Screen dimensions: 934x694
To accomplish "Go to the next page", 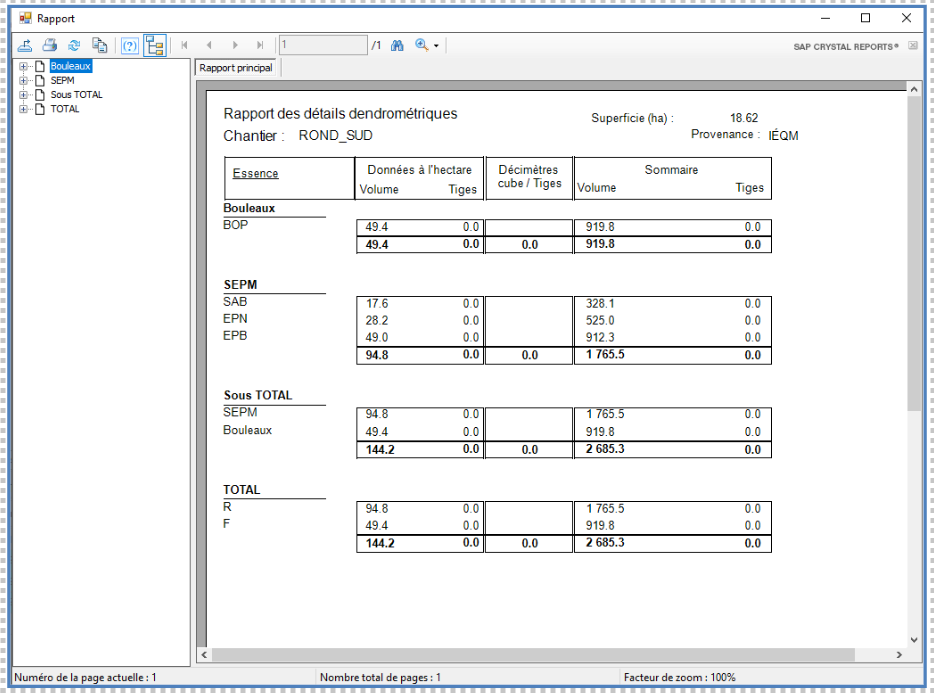I will (235, 45).
